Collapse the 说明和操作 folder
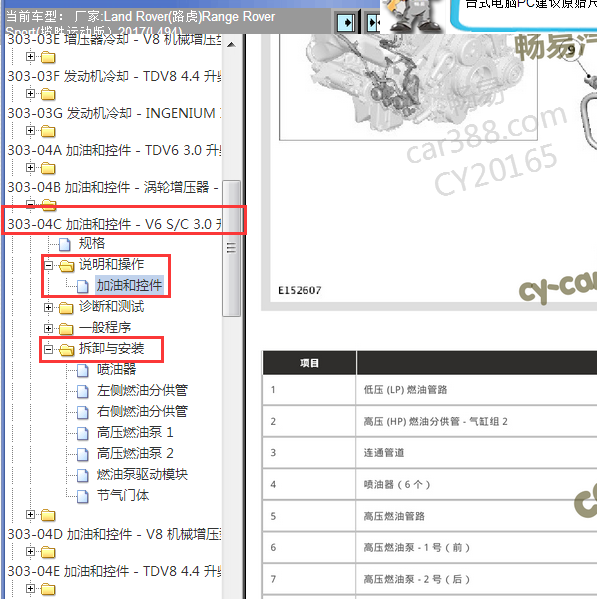The image size is (597, 599). 49,265
